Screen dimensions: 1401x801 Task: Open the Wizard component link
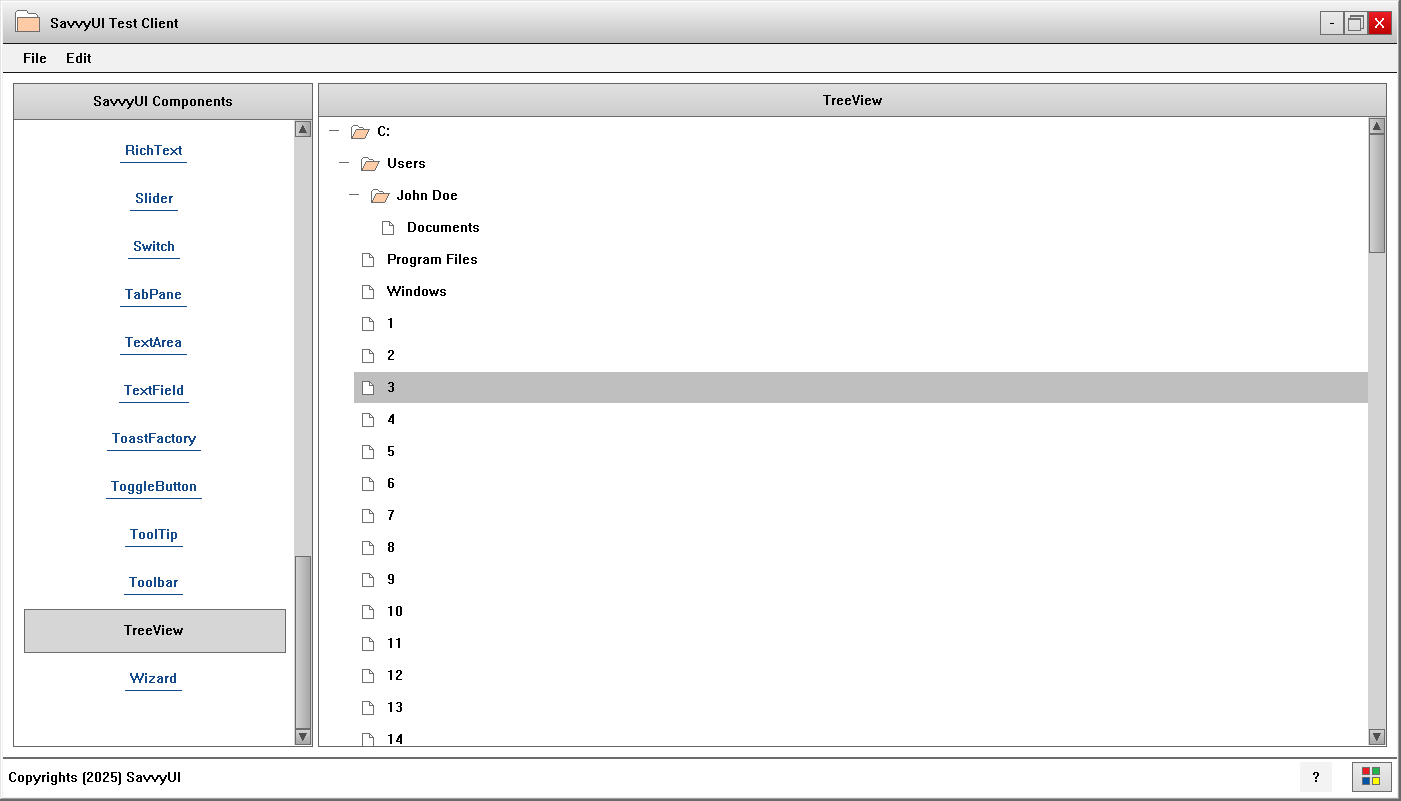(153, 678)
